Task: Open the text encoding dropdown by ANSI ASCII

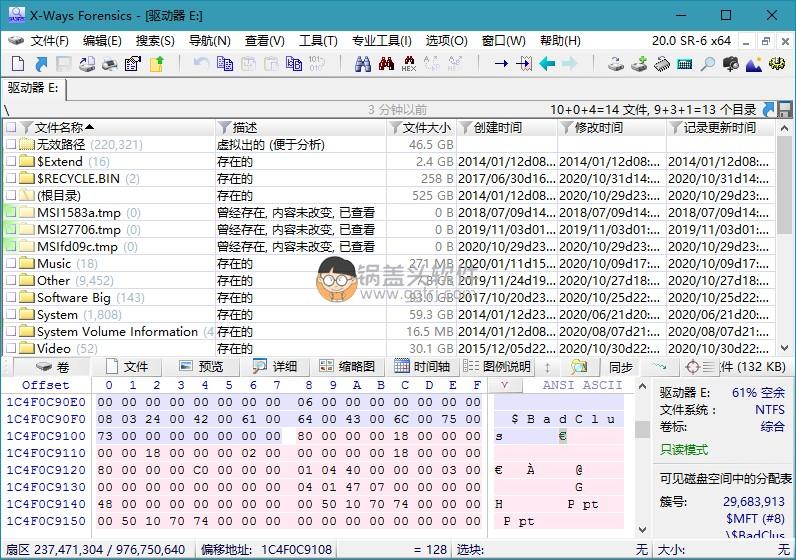Action: tap(505, 385)
